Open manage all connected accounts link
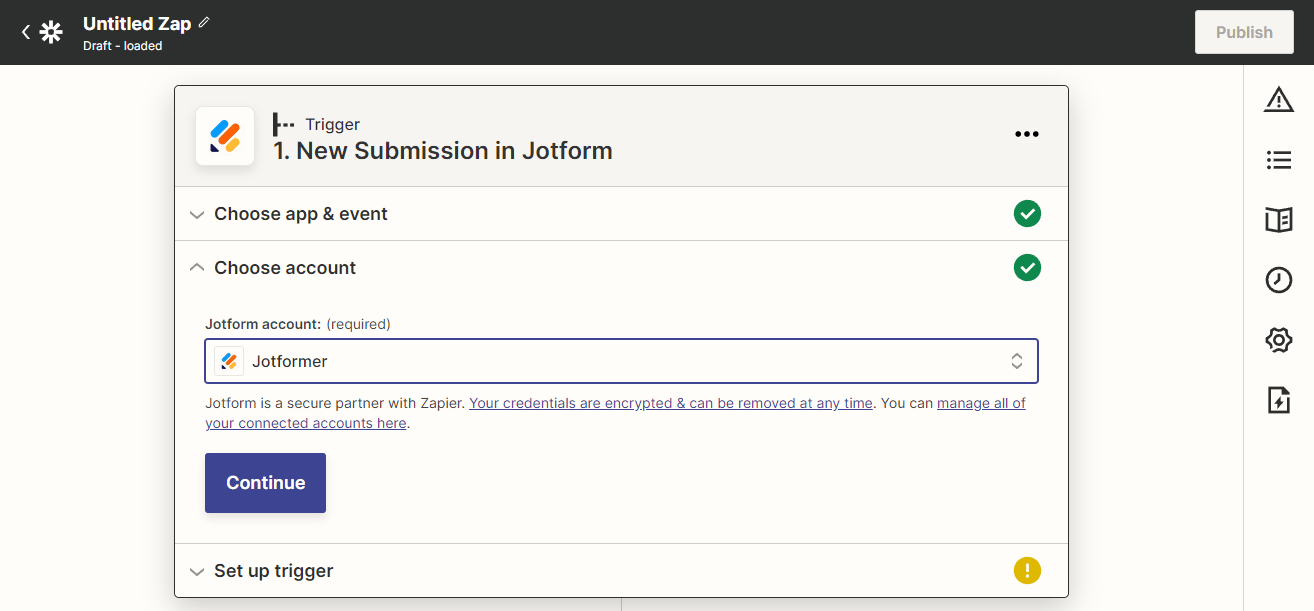The image size is (1314, 611). [980, 404]
